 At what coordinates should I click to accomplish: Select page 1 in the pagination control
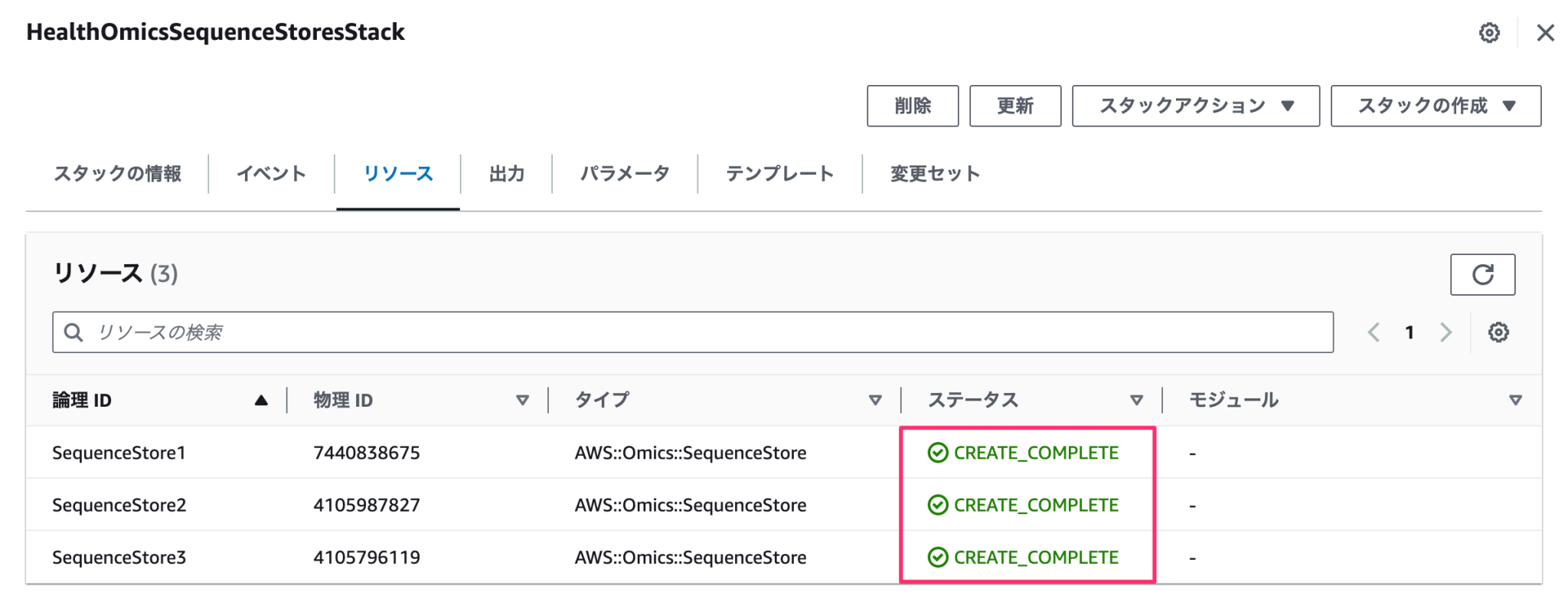1410,332
